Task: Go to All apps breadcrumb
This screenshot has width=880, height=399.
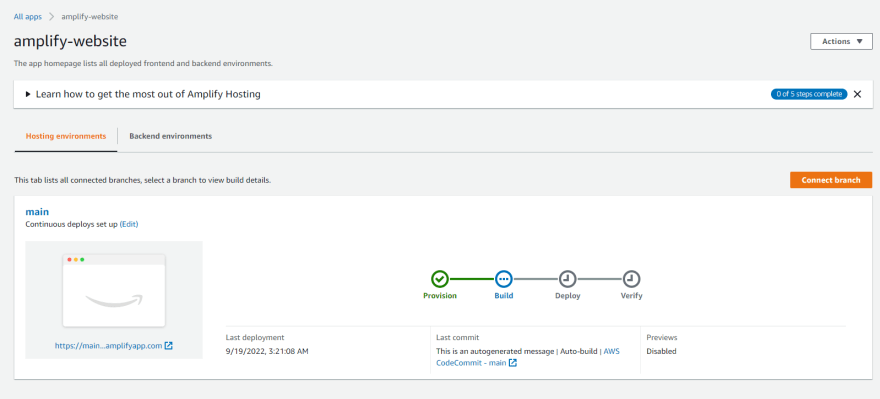Action: tap(28, 17)
